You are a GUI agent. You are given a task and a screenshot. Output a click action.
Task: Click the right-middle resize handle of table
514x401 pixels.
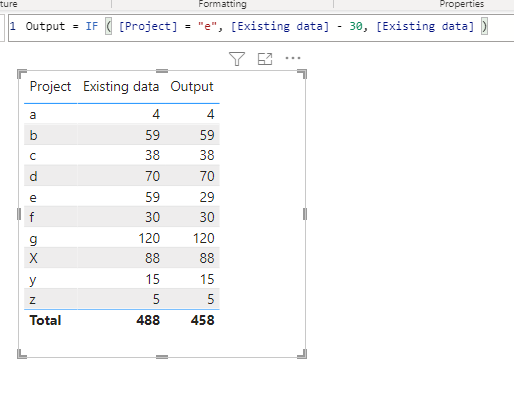point(305,214)
